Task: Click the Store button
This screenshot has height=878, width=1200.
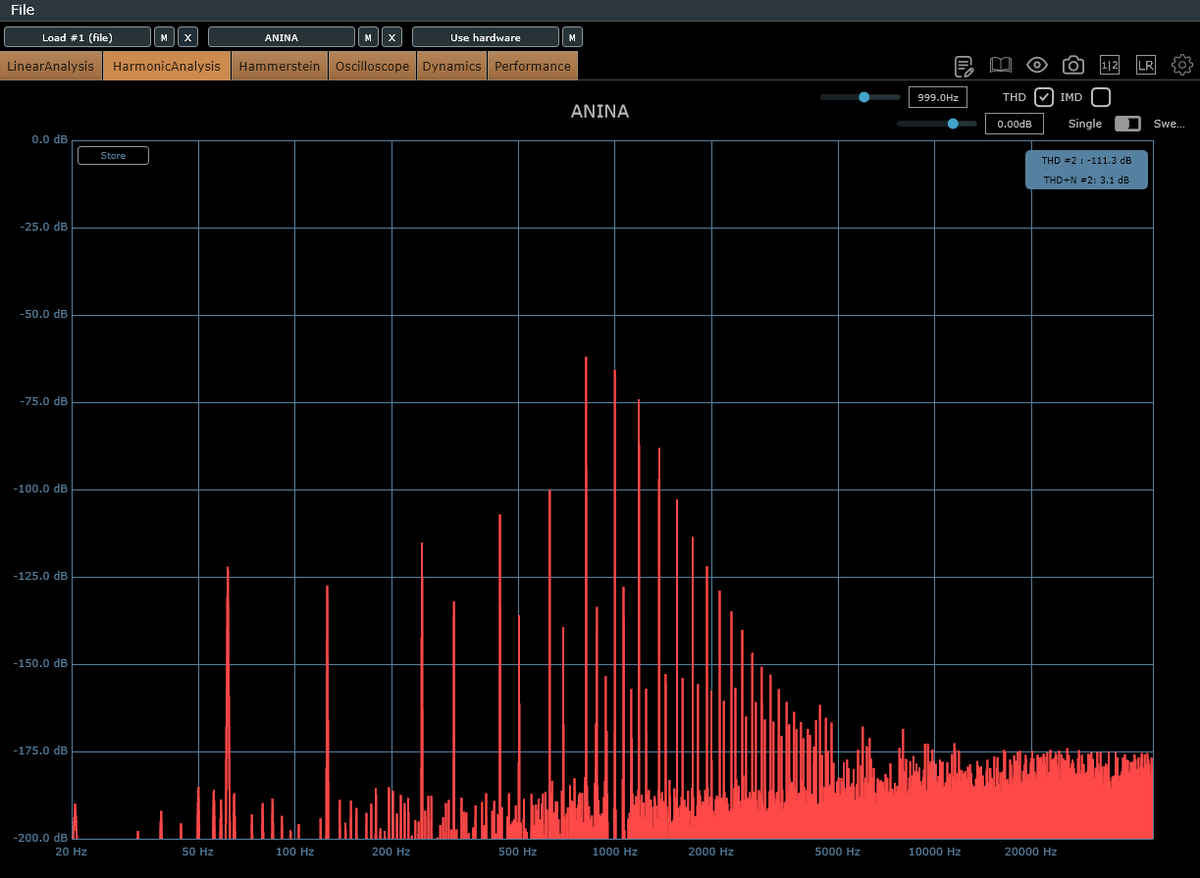Action: (x=113, y=156)
